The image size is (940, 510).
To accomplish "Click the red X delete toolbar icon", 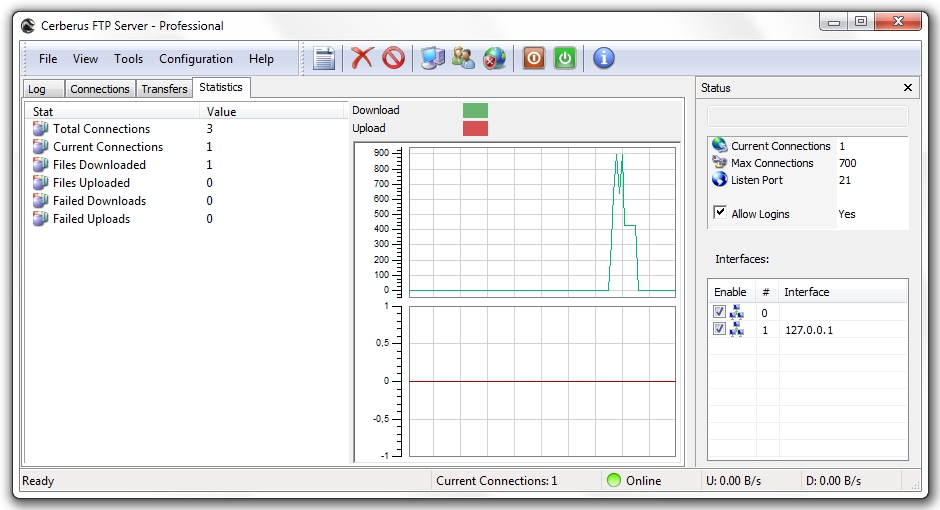I will point(361,58).
